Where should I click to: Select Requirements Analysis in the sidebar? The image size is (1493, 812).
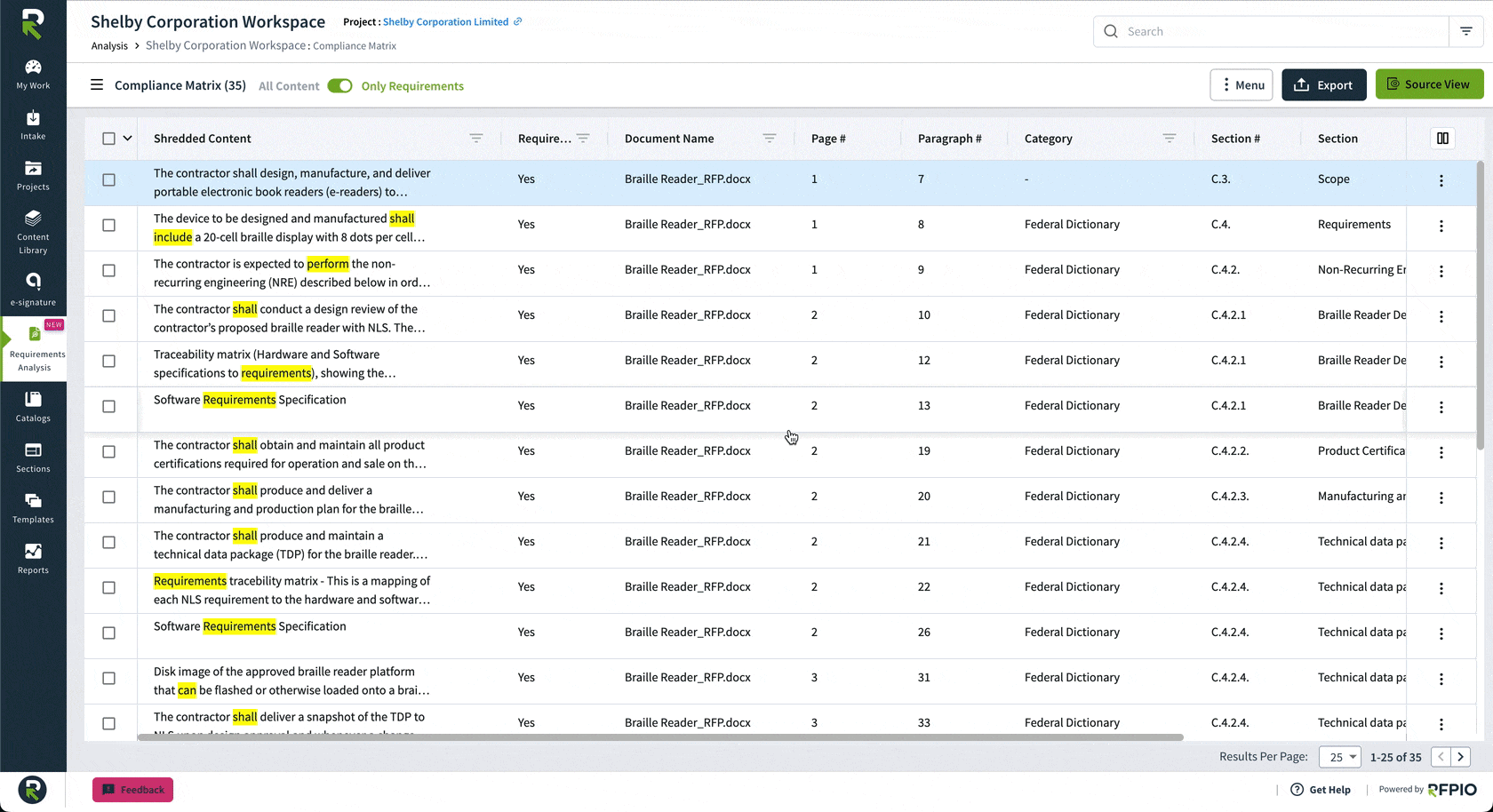tap(34, 348)
